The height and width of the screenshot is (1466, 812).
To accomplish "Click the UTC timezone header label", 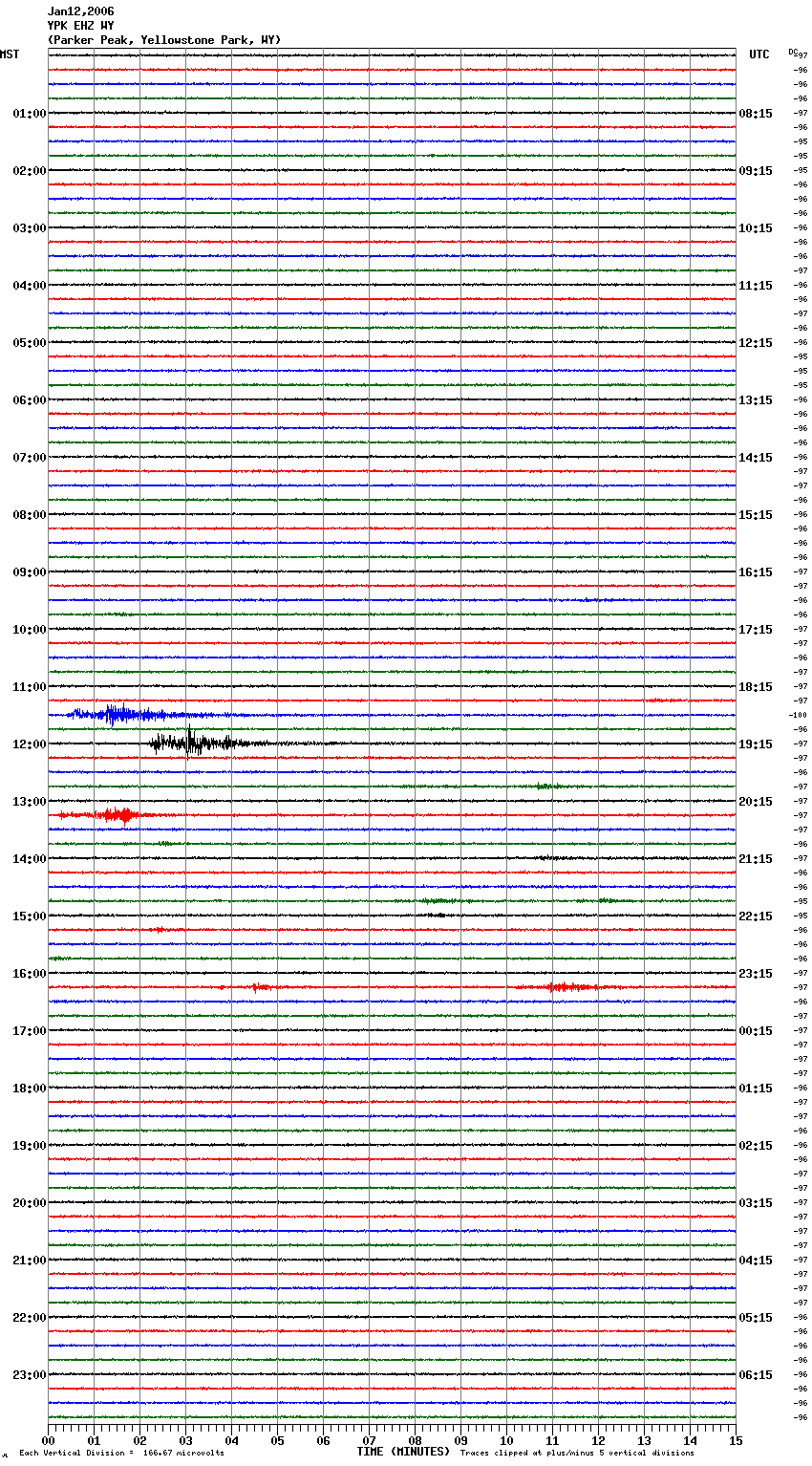I will click(x=759, y=54).
